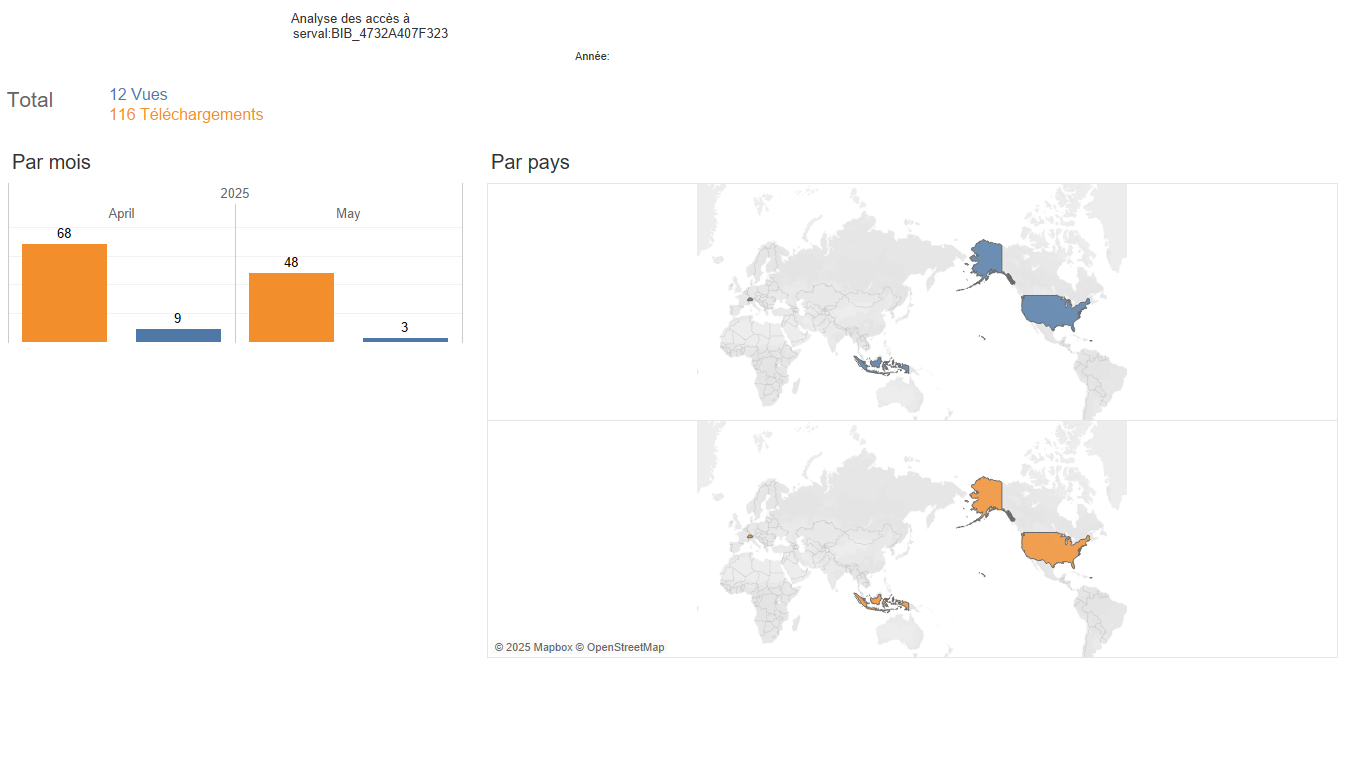
Task: Select orange Alaska on lower map
Action: pyautogui.click(x=987, y=495)
